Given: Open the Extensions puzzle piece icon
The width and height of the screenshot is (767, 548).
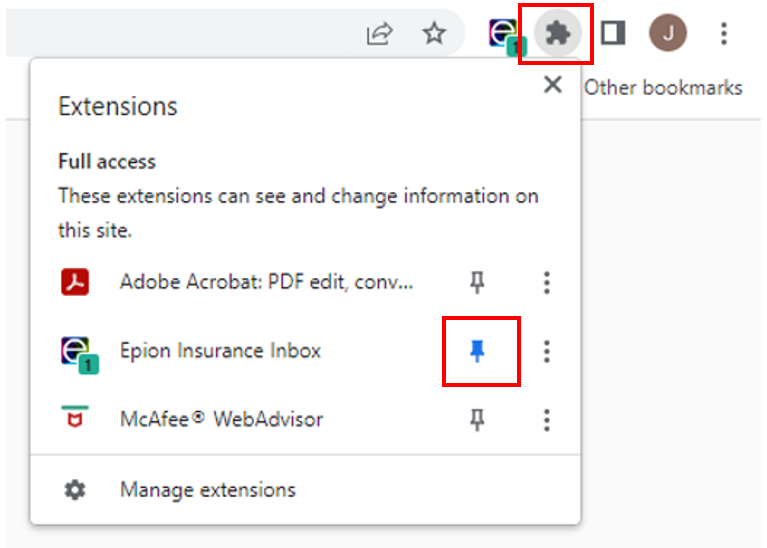Looking at the screenshot, I should point(557,33).
